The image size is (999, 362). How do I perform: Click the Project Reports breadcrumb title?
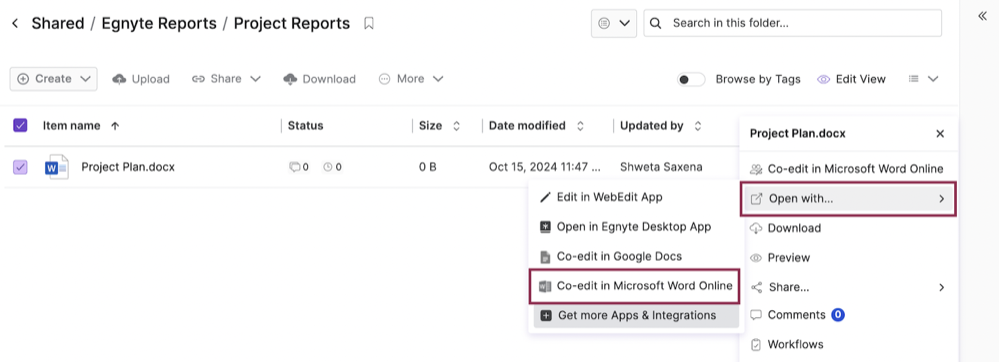tap(292, 24)
